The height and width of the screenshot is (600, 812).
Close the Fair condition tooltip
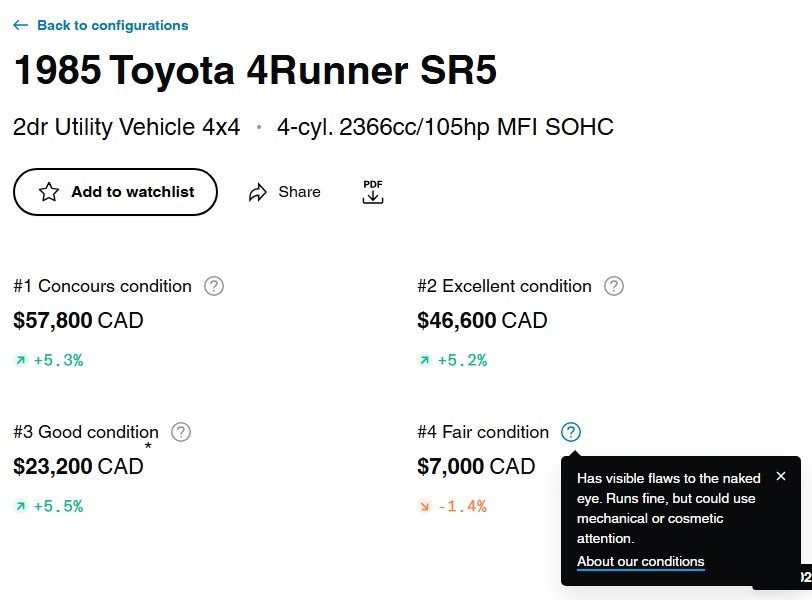781,476
